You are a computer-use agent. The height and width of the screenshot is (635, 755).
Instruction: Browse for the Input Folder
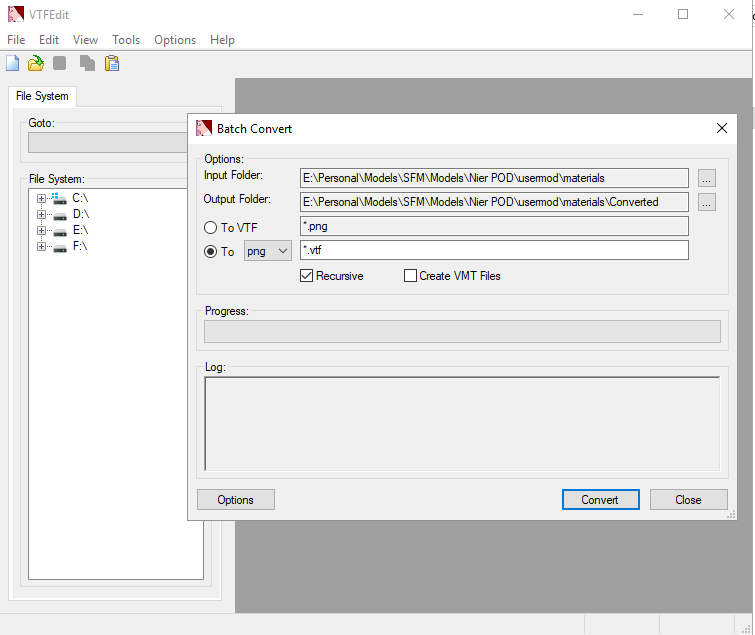pyautogui.click(x=707, y=178)
